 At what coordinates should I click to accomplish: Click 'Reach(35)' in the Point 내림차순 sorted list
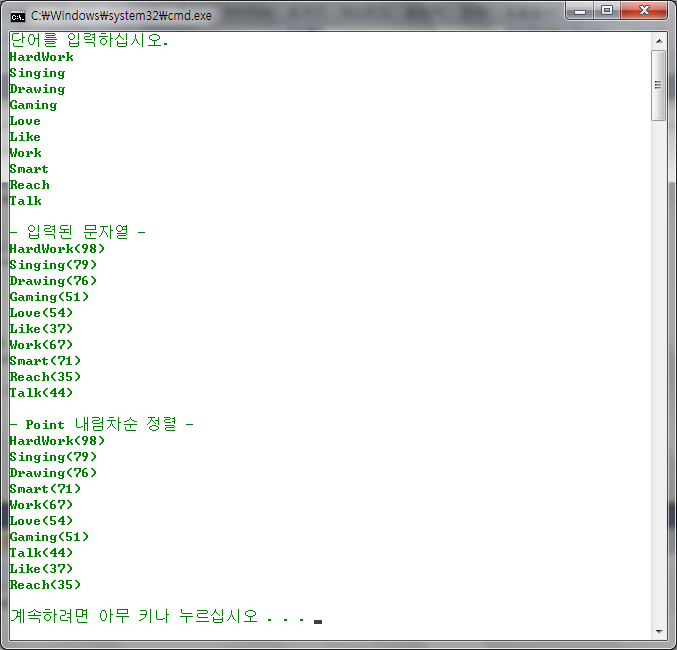(45, 584)
